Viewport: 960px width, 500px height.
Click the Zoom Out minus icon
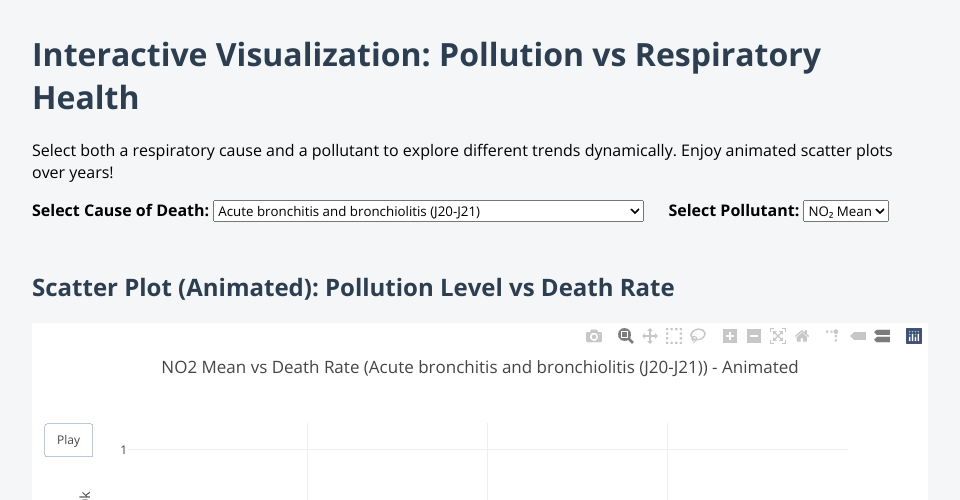[754, 337]
